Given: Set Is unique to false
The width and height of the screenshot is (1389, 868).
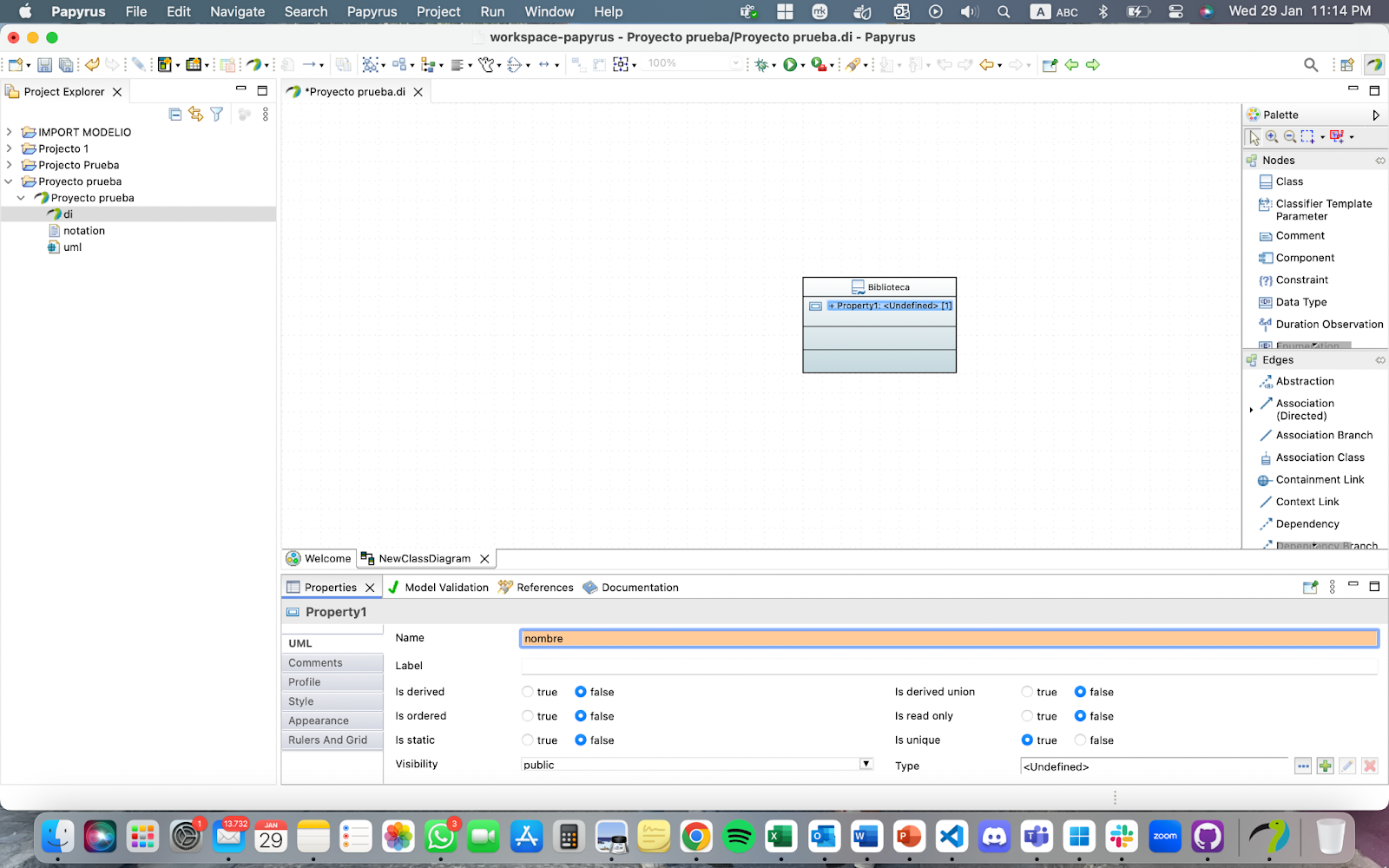Looking at the screenshot, I should pyautogui.click(x=1080, y=740).
